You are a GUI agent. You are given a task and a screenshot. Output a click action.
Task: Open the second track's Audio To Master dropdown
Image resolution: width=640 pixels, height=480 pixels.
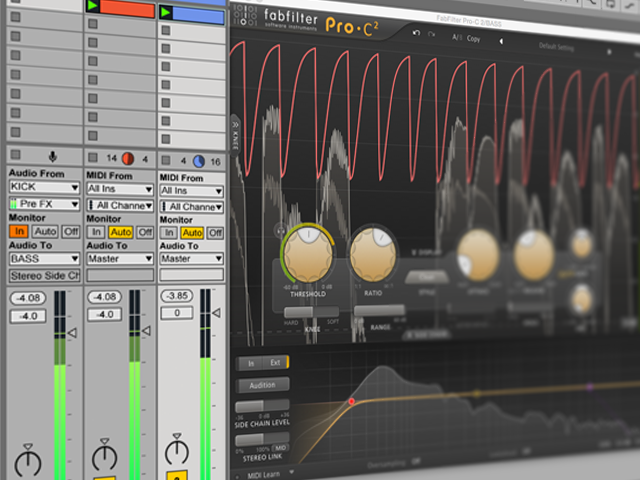coord(120,259)
